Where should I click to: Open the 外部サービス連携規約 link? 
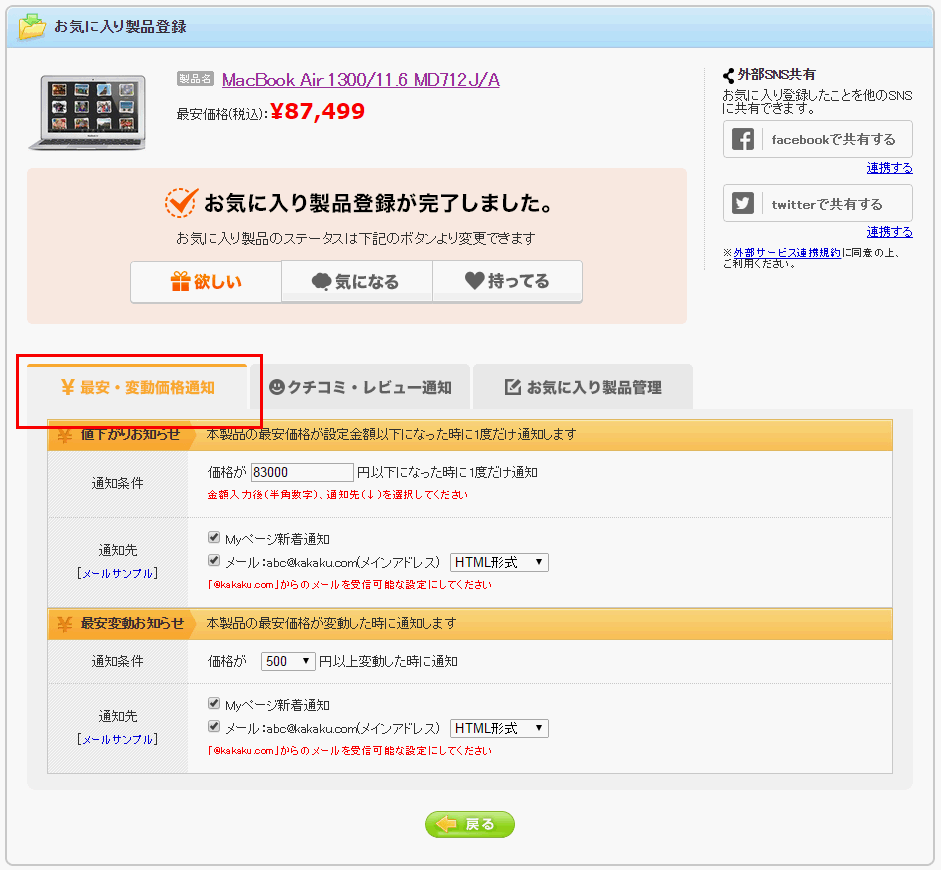click(787, 253)
